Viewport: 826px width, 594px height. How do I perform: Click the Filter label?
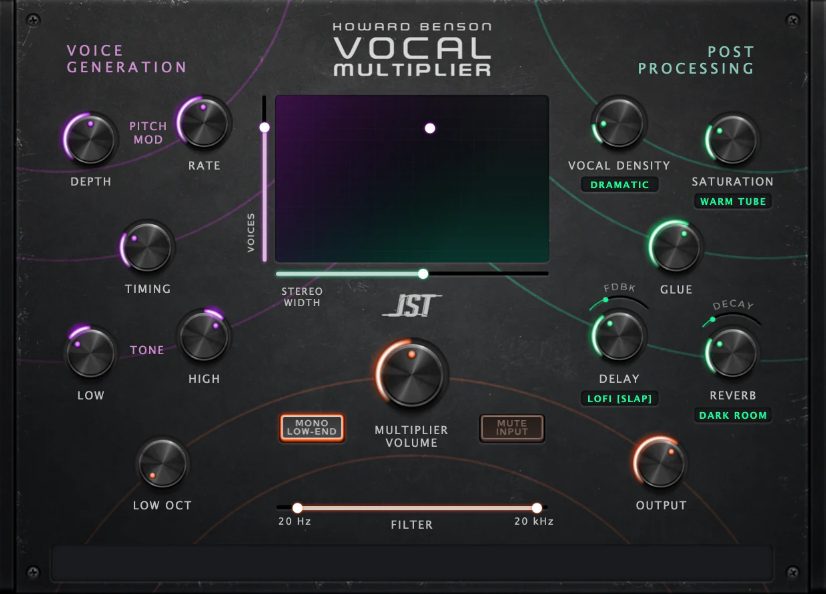coord(411,525)
